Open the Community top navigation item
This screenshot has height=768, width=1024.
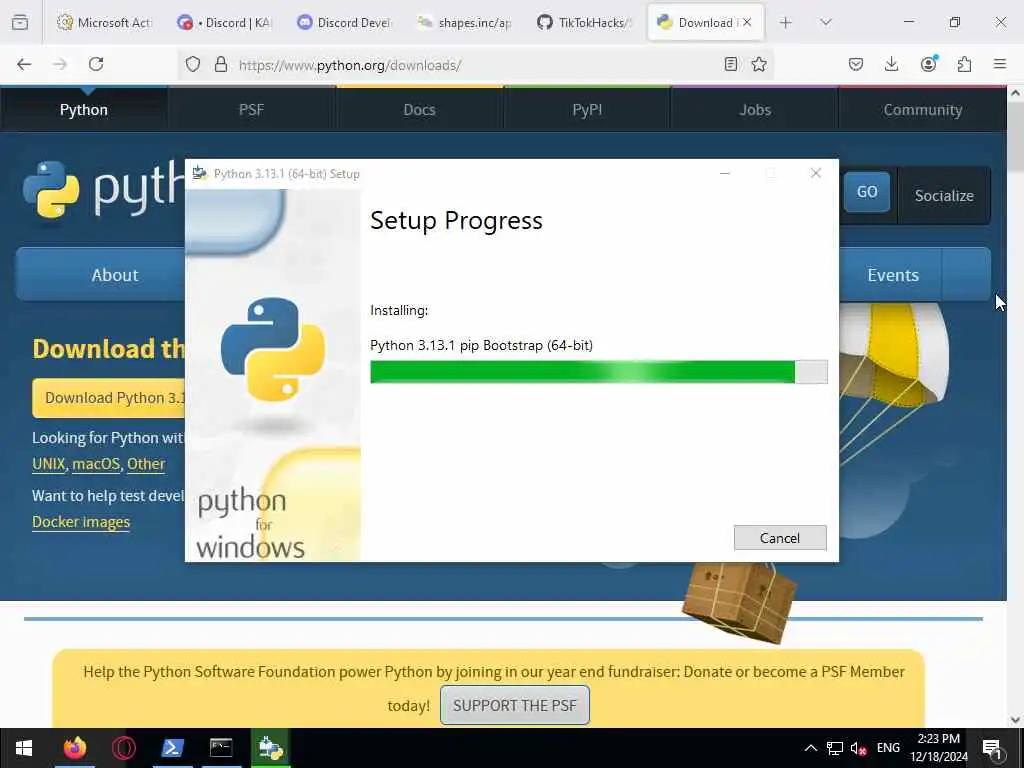click(x=923, y=110)
